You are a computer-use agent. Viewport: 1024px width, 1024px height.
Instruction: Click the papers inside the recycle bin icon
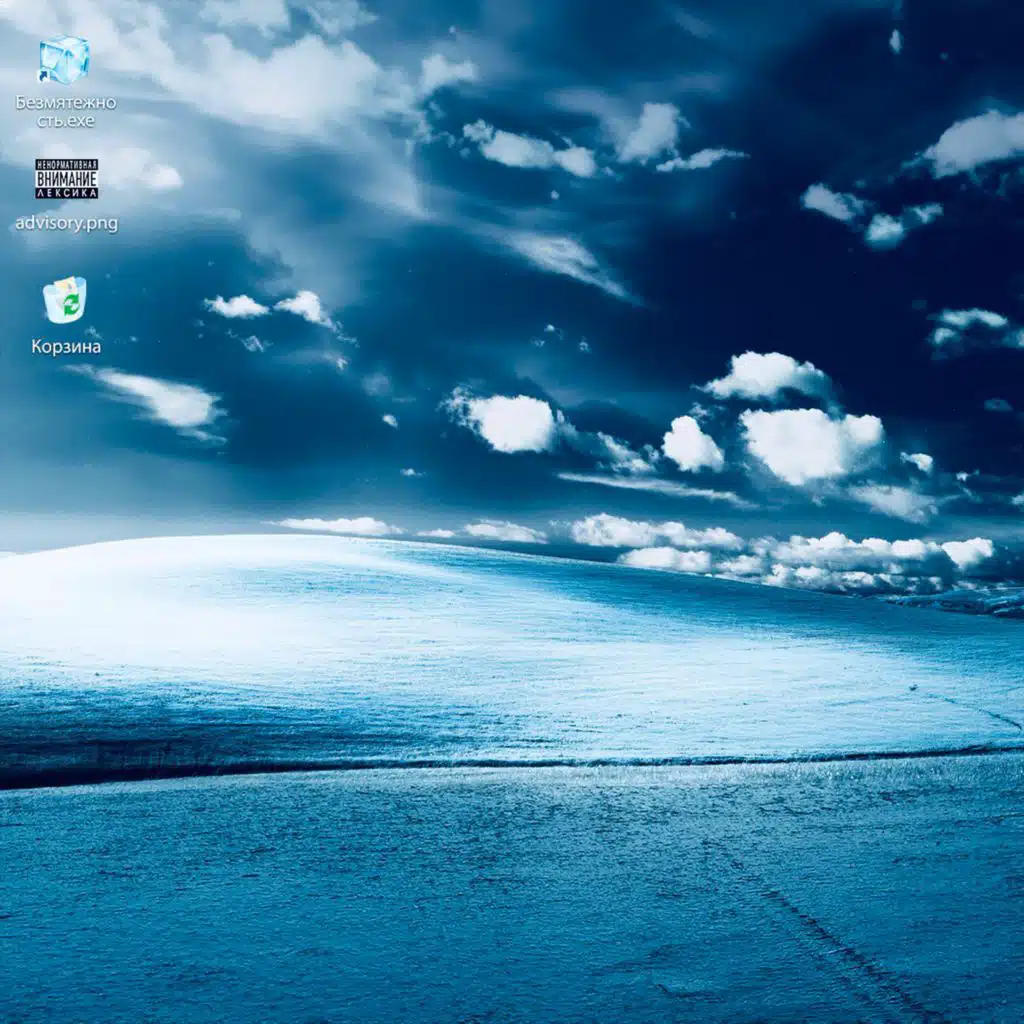point(65,287)
